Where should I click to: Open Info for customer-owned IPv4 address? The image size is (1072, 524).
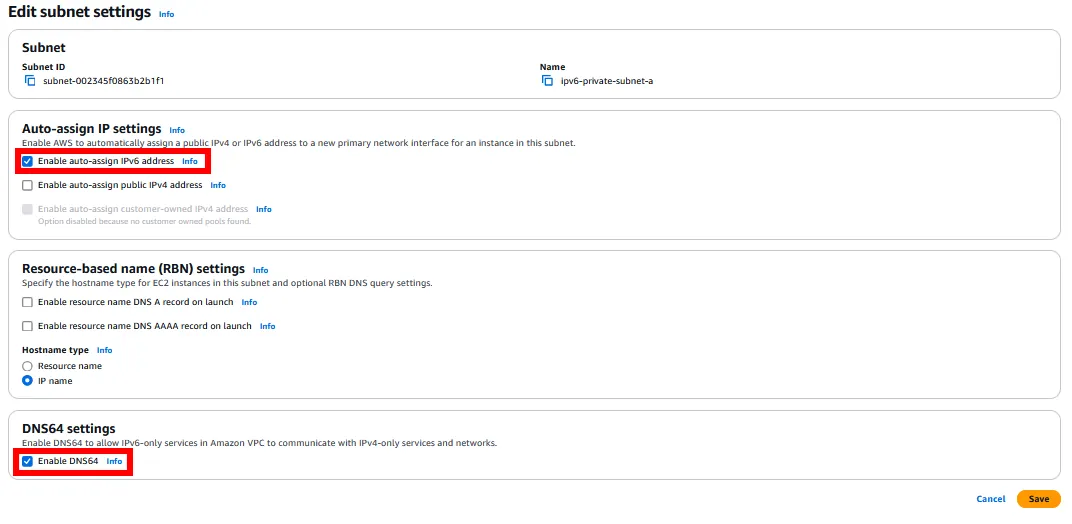[x=264, y=209]
